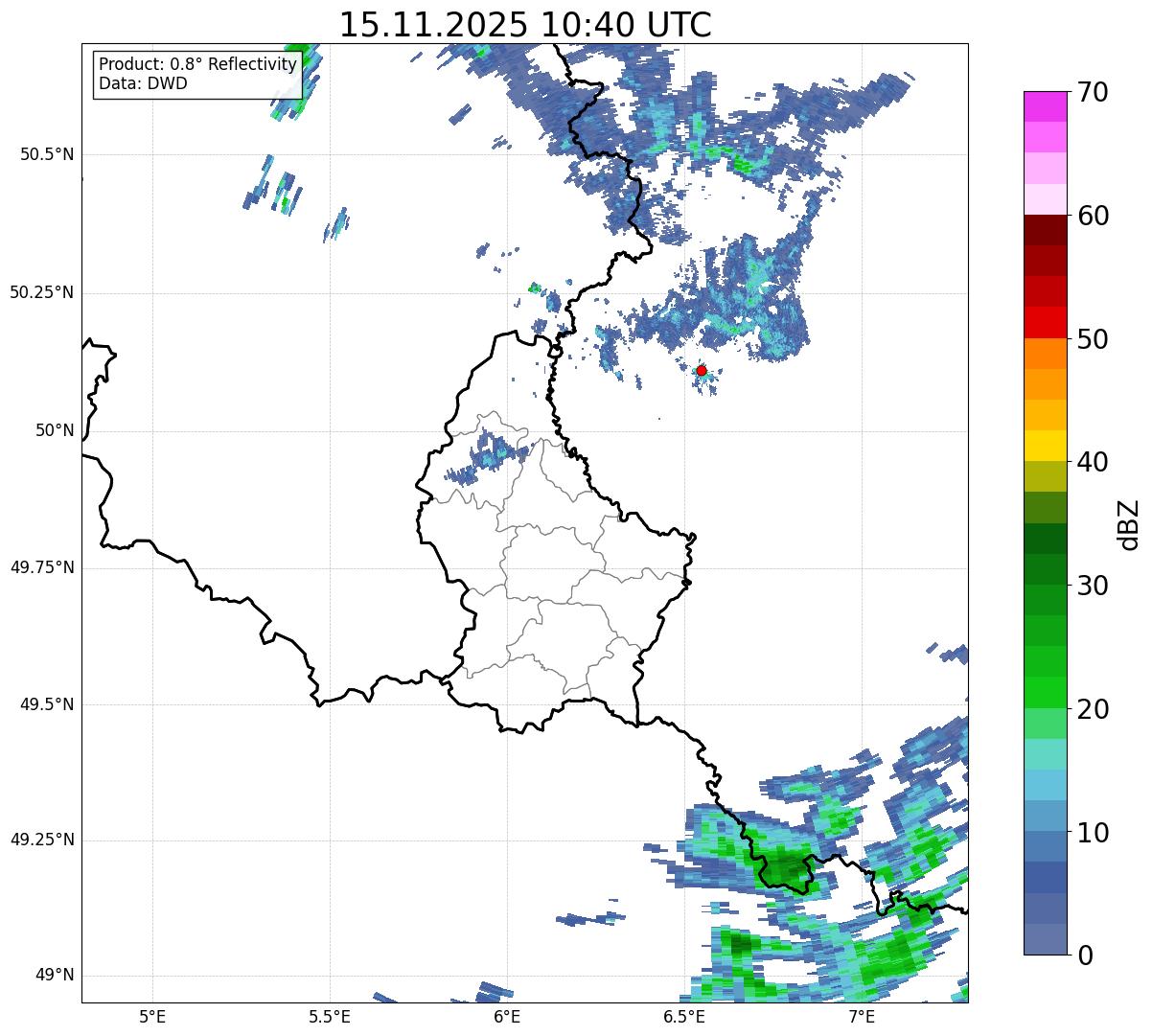Image resolution: width=1152 pixels, height=1036 pixels.
Task: Click the 5°E longitude label
Action: pos(152,1017)
